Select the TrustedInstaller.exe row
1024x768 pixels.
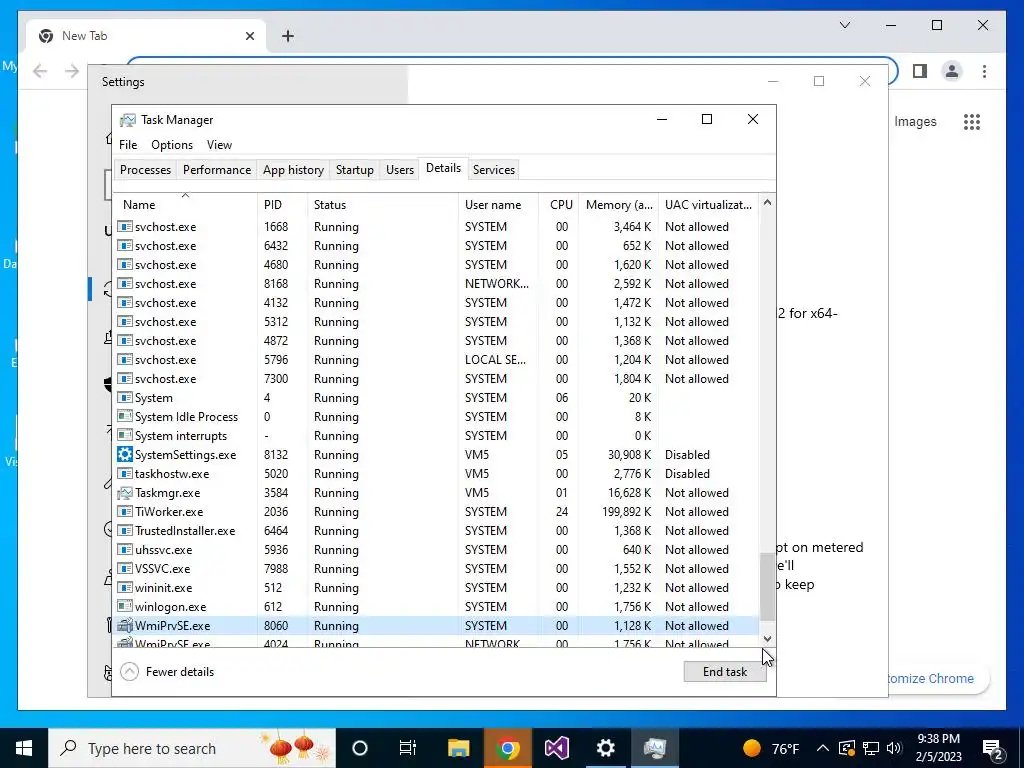click(436, 531)
